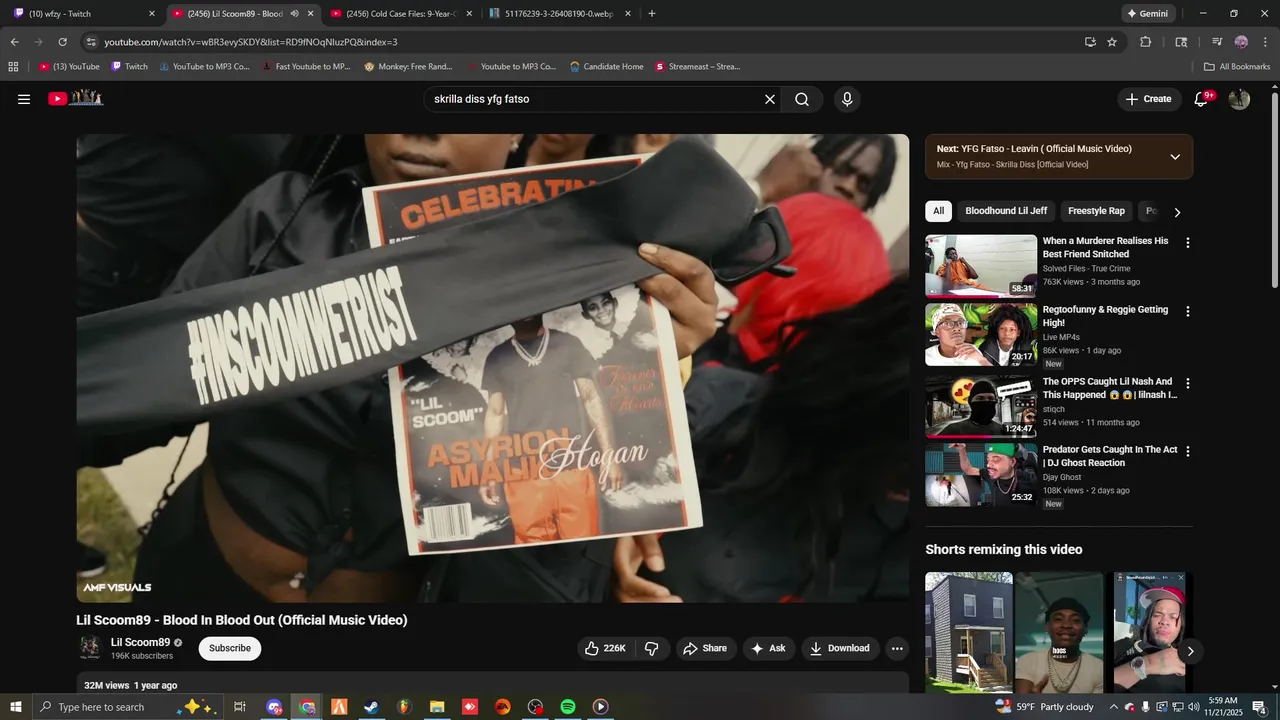Clear the search box with the X icon
This screenshot has width=1280, height=720.
coord(770,99)
